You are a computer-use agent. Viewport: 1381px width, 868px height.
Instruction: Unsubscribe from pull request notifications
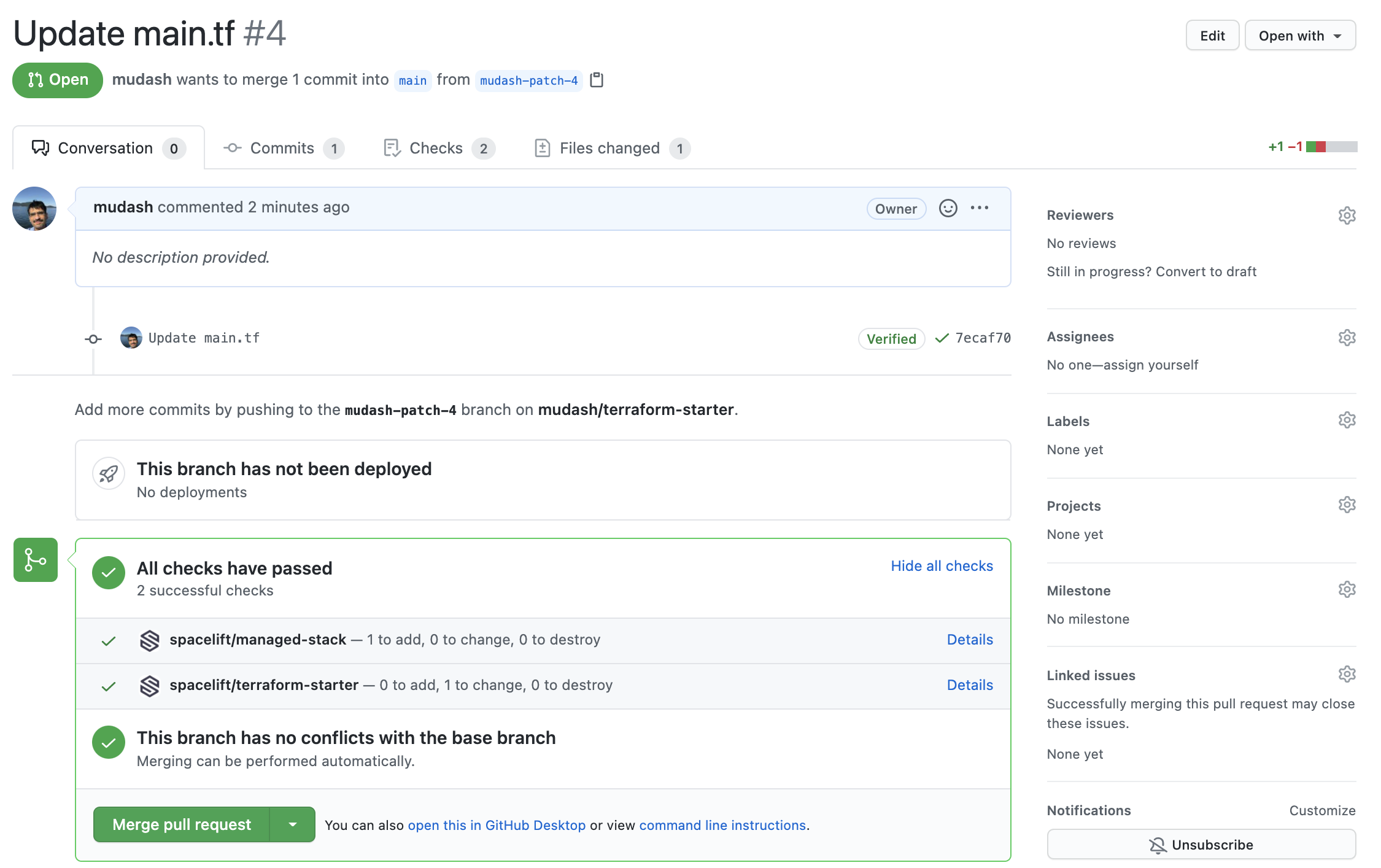(1201, 845)
